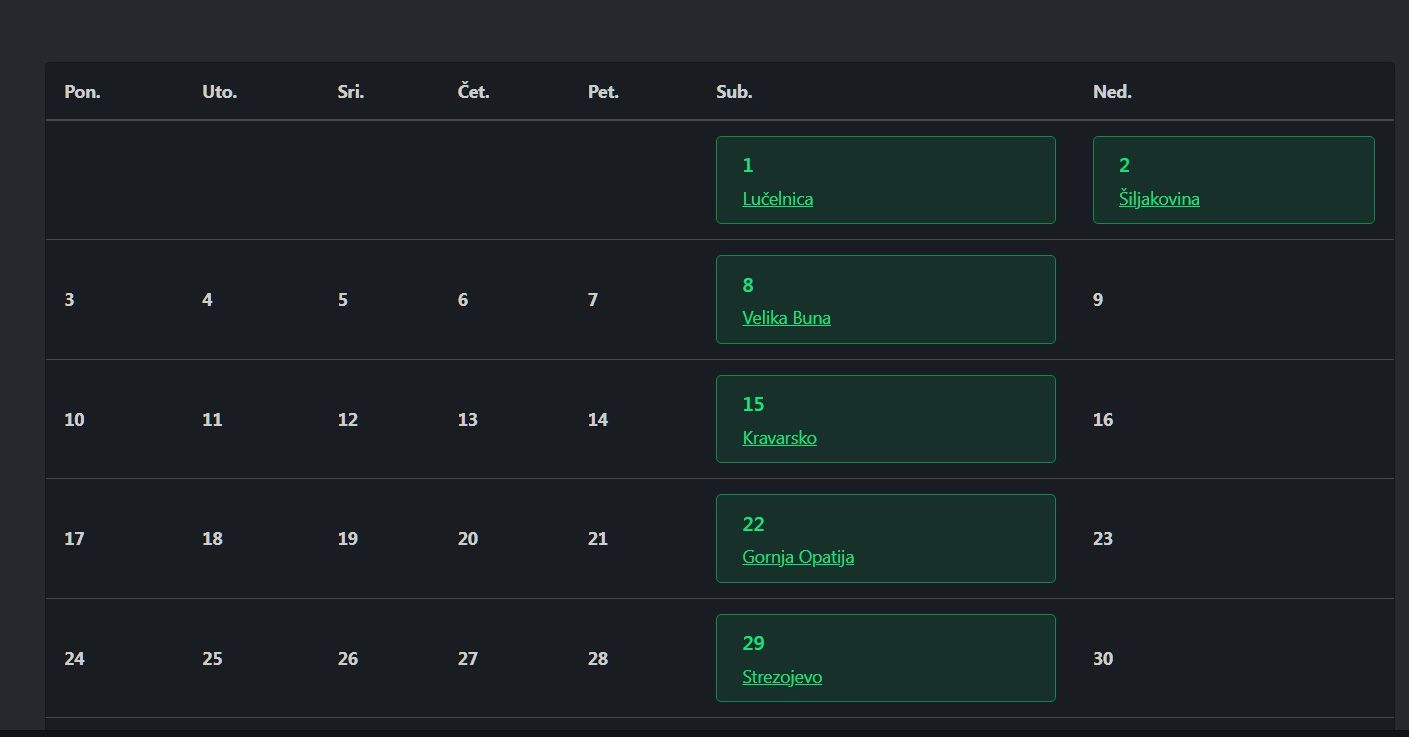
Task: Open the Lučelnica link
Action: pyautogui.click(x=777, y=199)
